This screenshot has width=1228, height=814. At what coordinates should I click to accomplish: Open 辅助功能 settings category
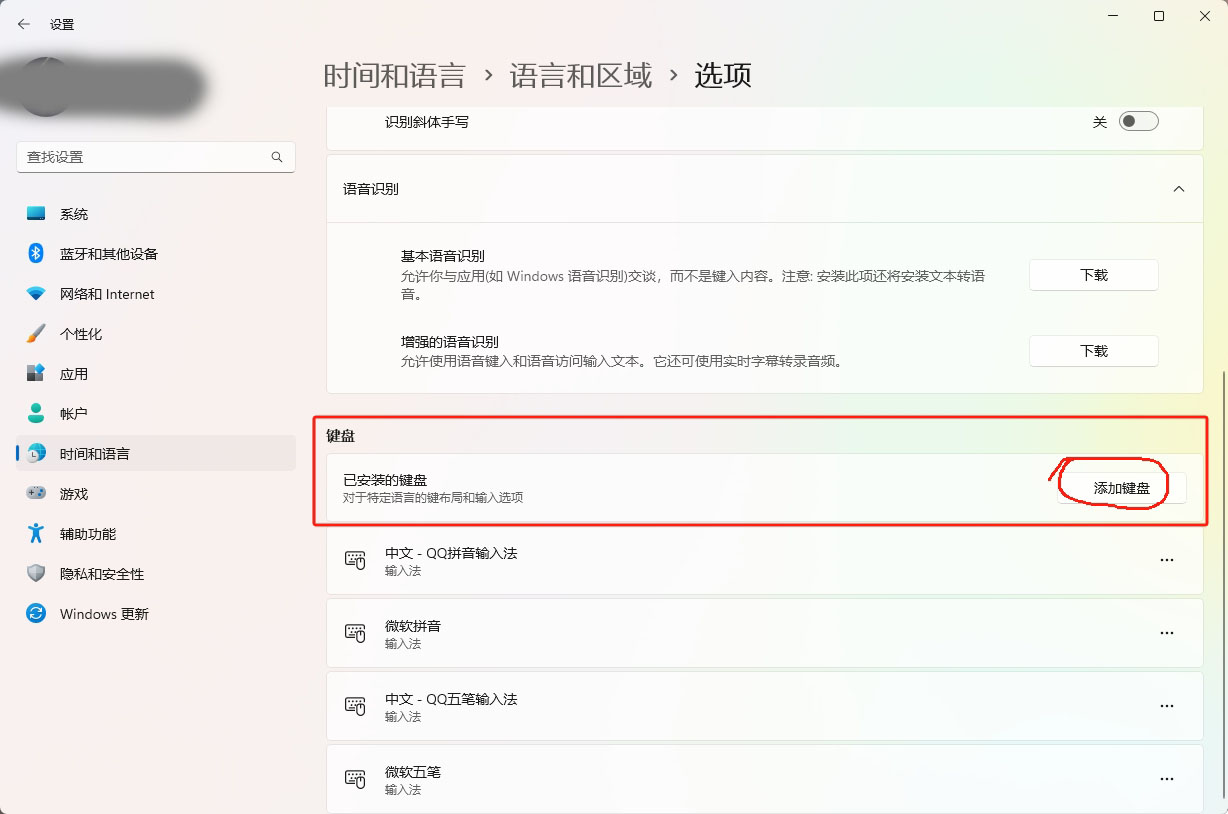pyautogui.click(x=156, y=533)
